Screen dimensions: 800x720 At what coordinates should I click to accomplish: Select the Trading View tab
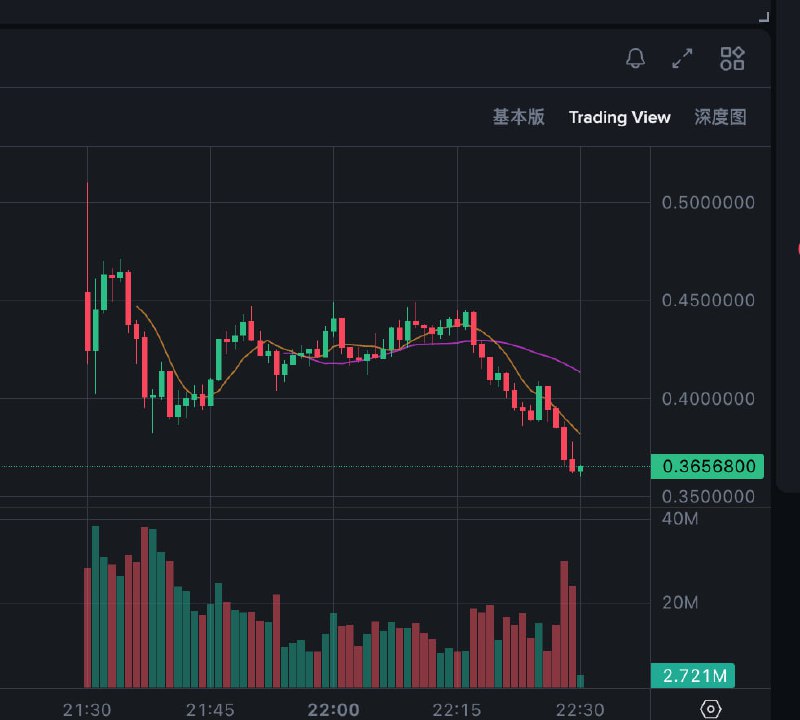coord(619,117)
